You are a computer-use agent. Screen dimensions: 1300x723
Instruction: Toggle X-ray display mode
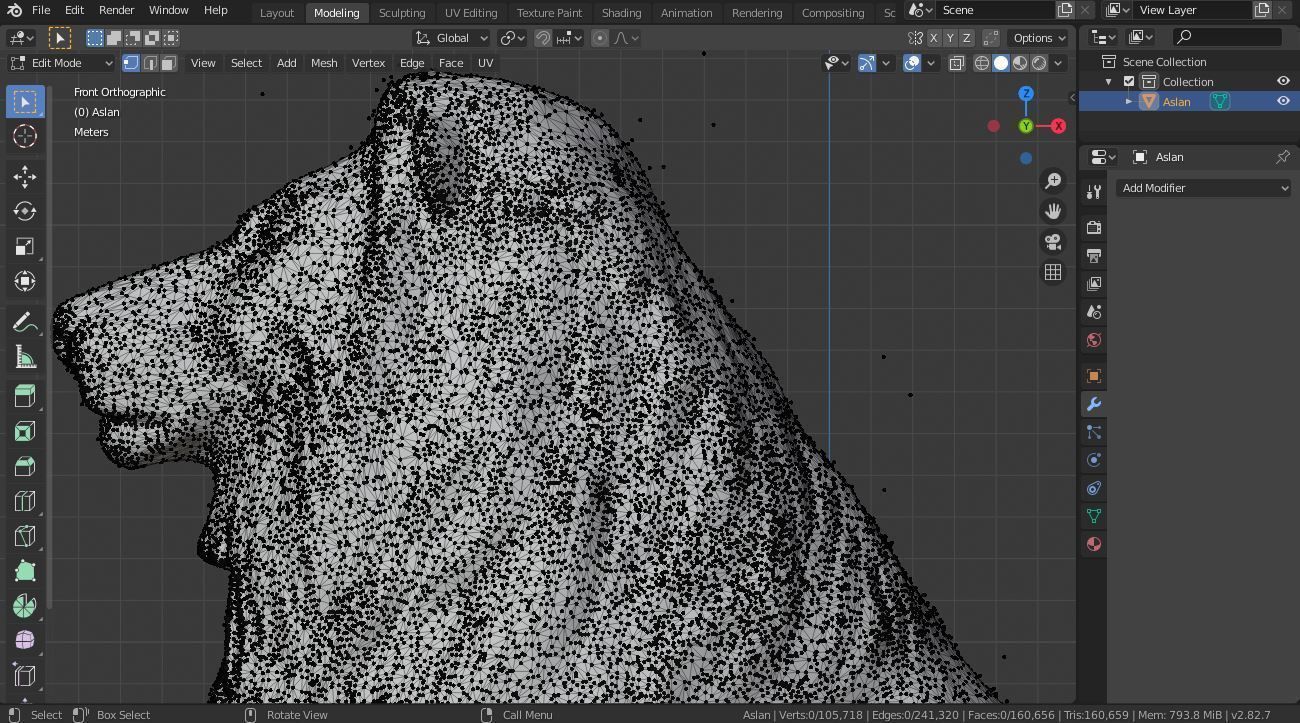tap(956, 63)
